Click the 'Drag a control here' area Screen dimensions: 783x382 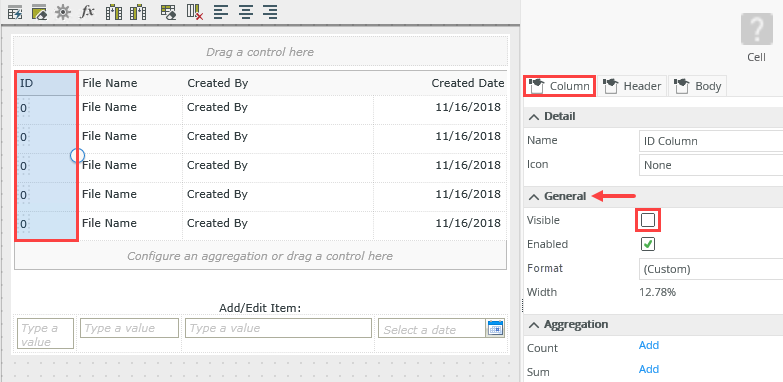pos(260,51)
